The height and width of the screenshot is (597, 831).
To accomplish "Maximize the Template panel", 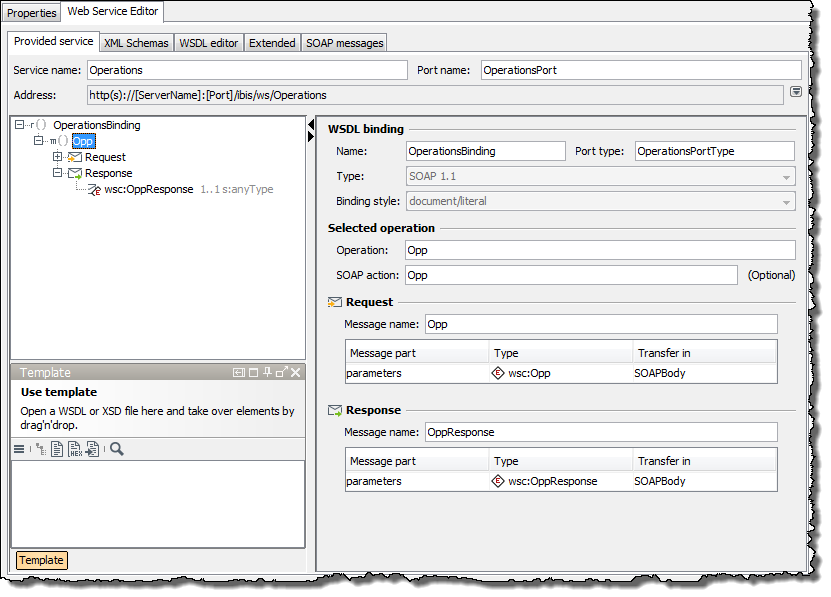I will point(253,372).
